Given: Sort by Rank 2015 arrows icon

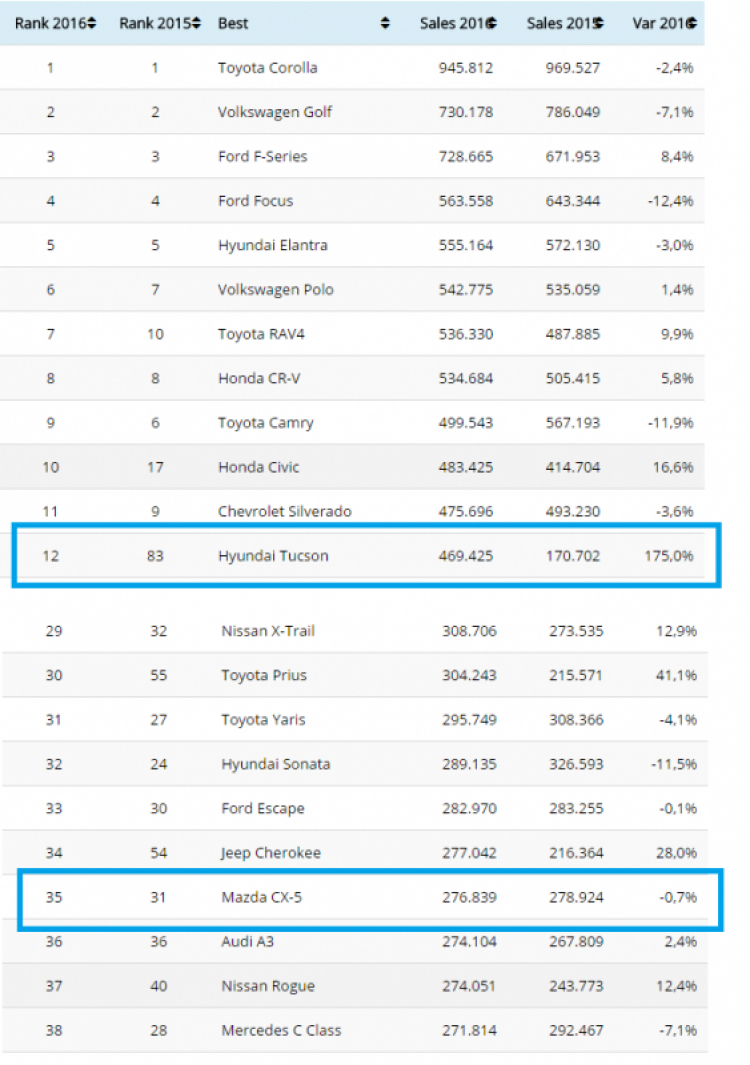Looking at the screenshot, I should point(196,23).
